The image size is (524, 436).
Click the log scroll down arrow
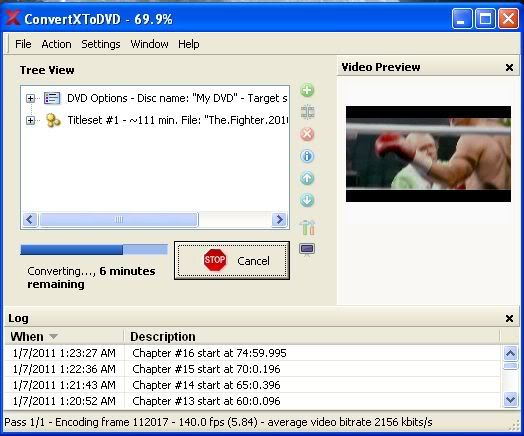pyautogui.click(x=510, y=400)
